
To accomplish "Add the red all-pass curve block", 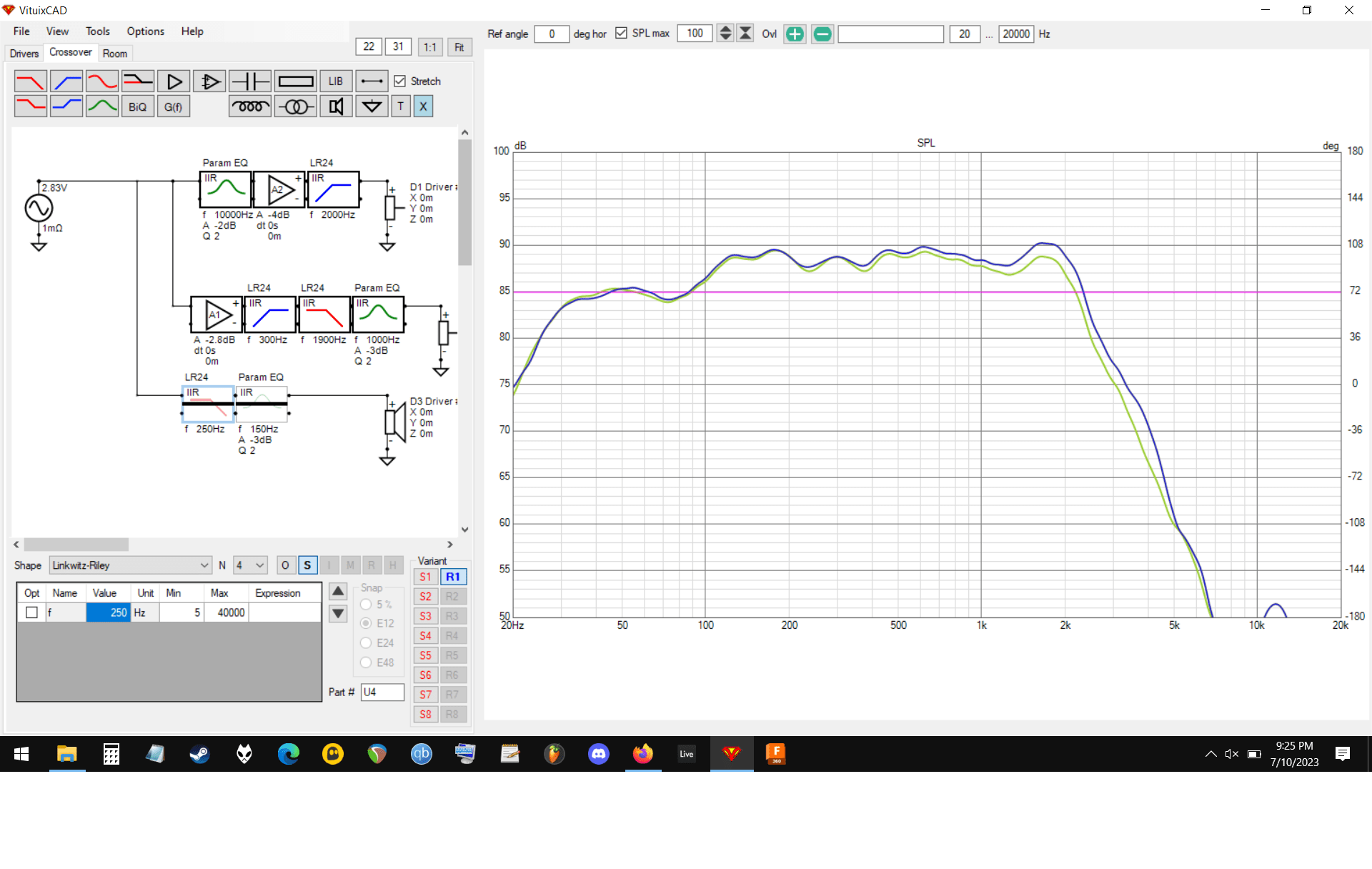I will pos(102,81).
